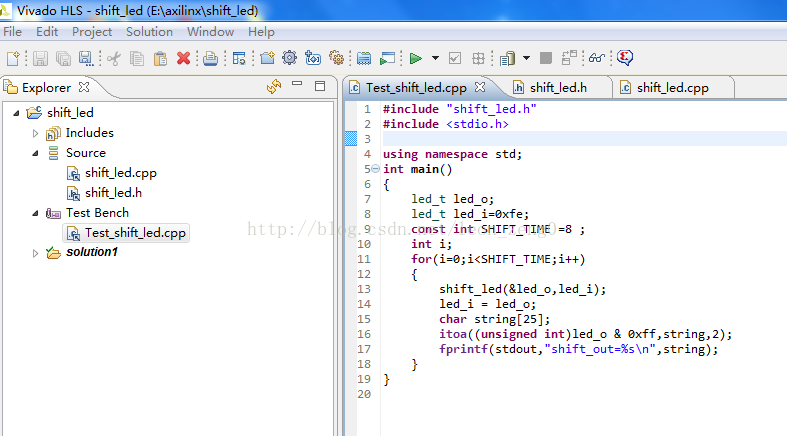Select Includes folder in Explorer

89,133
